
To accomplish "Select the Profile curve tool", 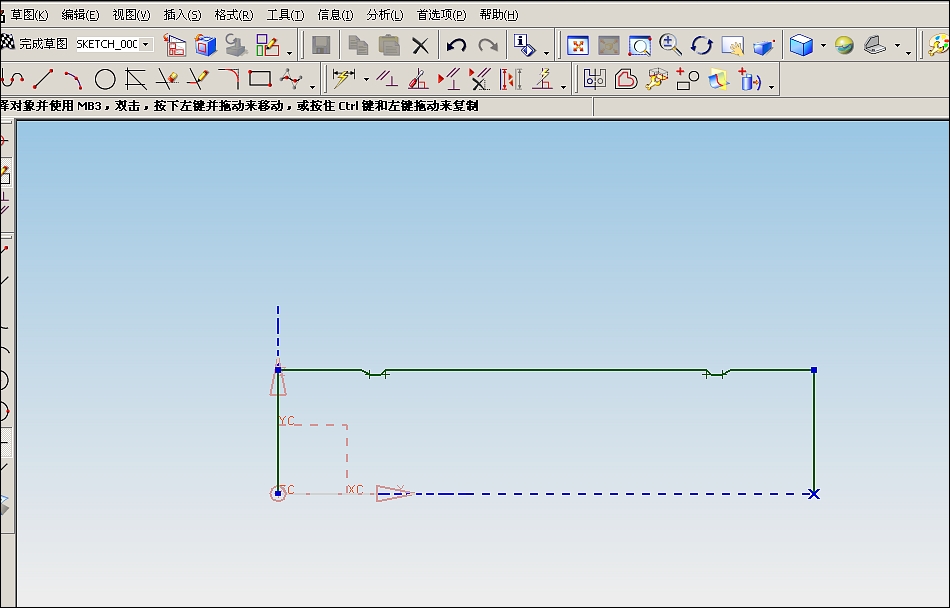I will click(x=12, y=79).
